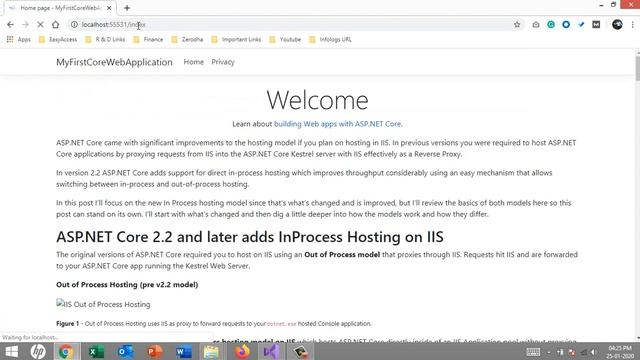Open the Youtube bookmark folder
The image size is (640, 360).
pyautogui.click(x=285, y=40)
